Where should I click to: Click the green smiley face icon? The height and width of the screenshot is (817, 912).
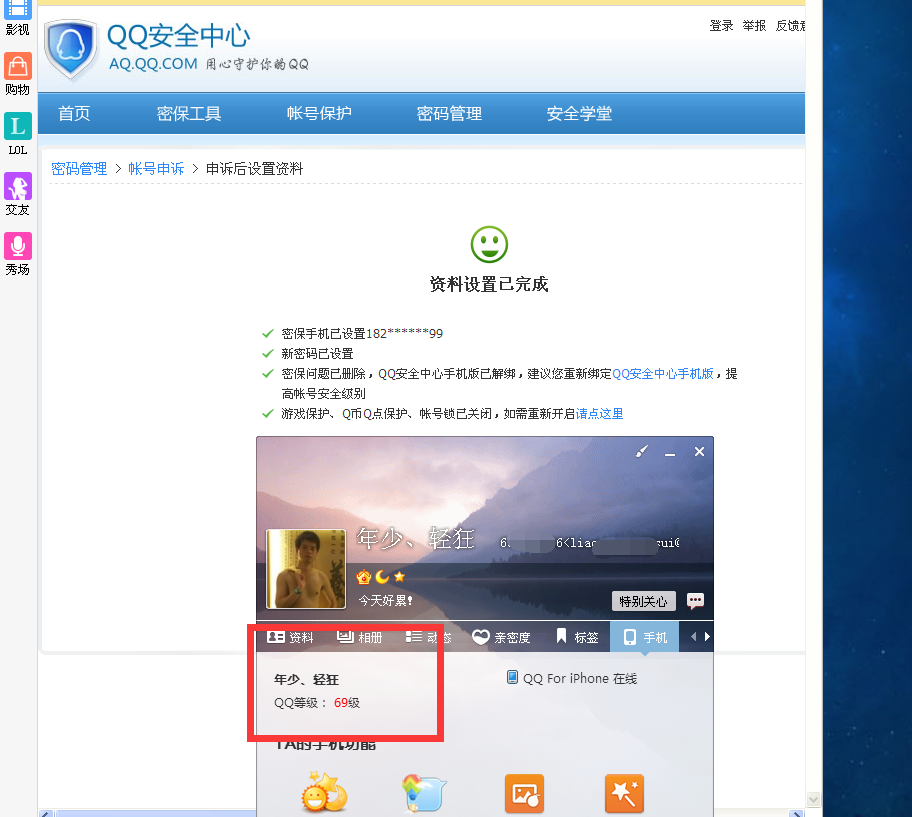click(x=489, y=245)
